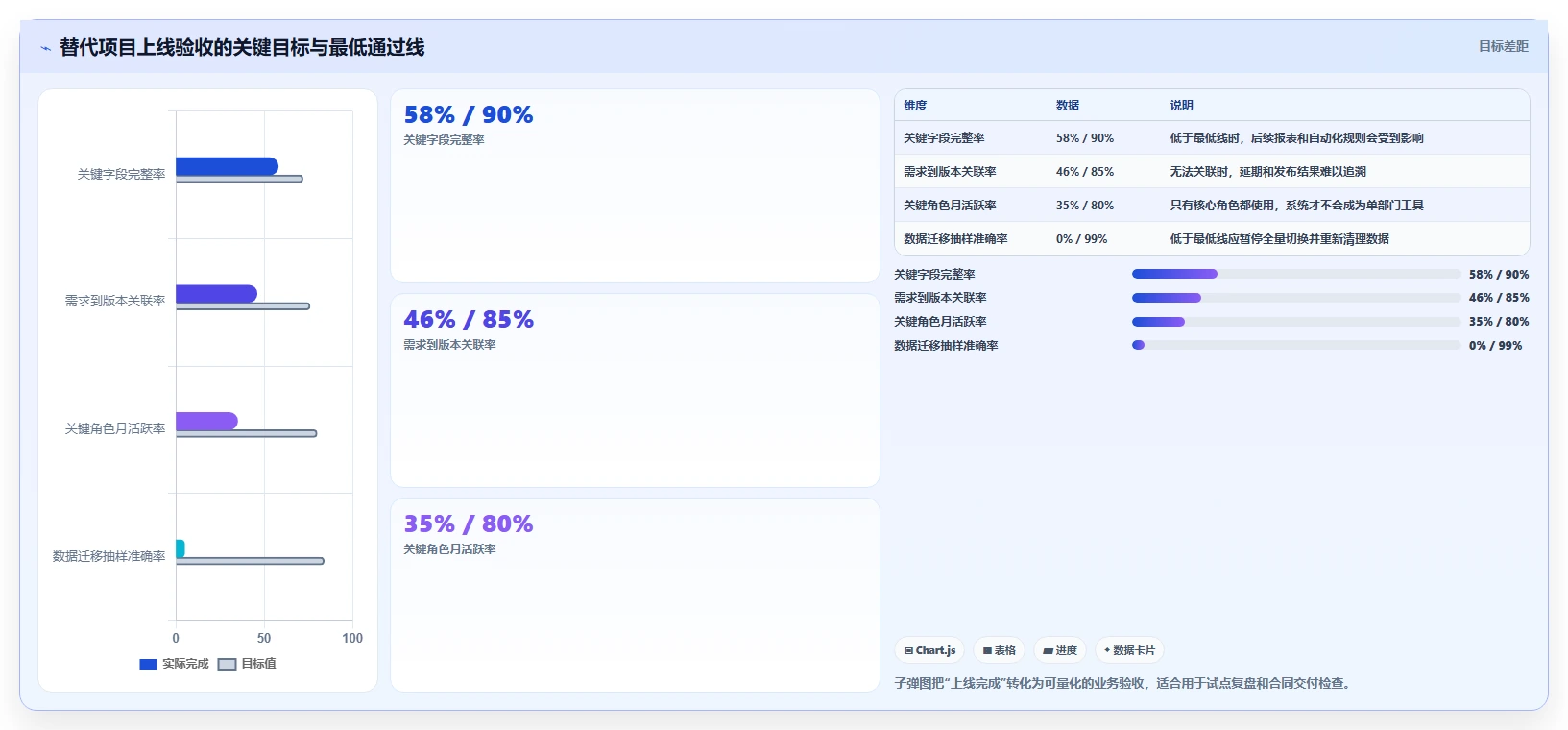Click table value 35% / 80%

point(1085,206)
